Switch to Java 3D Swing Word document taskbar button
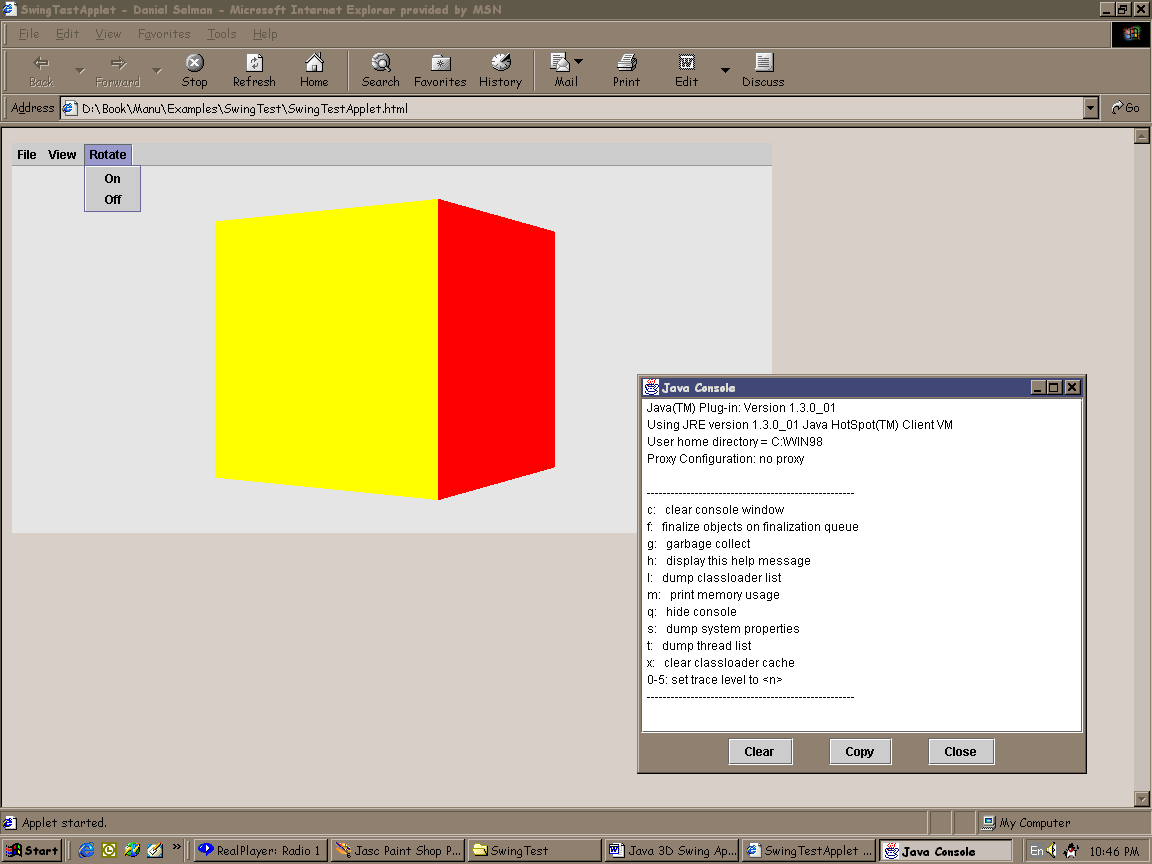1152x864 pixels. point(672,851)
